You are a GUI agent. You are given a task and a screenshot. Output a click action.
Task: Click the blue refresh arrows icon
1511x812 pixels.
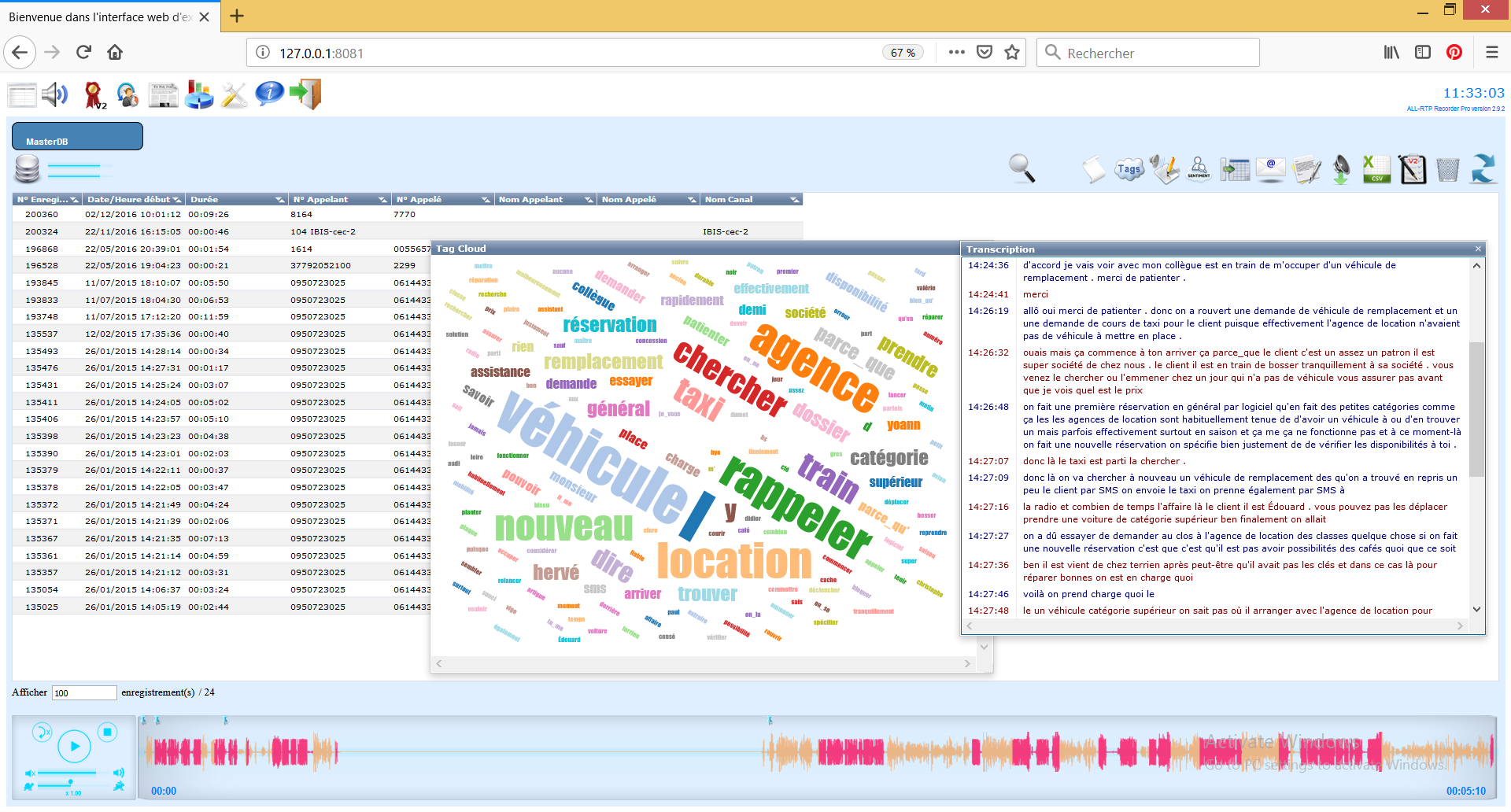[x=1483, y=168]
